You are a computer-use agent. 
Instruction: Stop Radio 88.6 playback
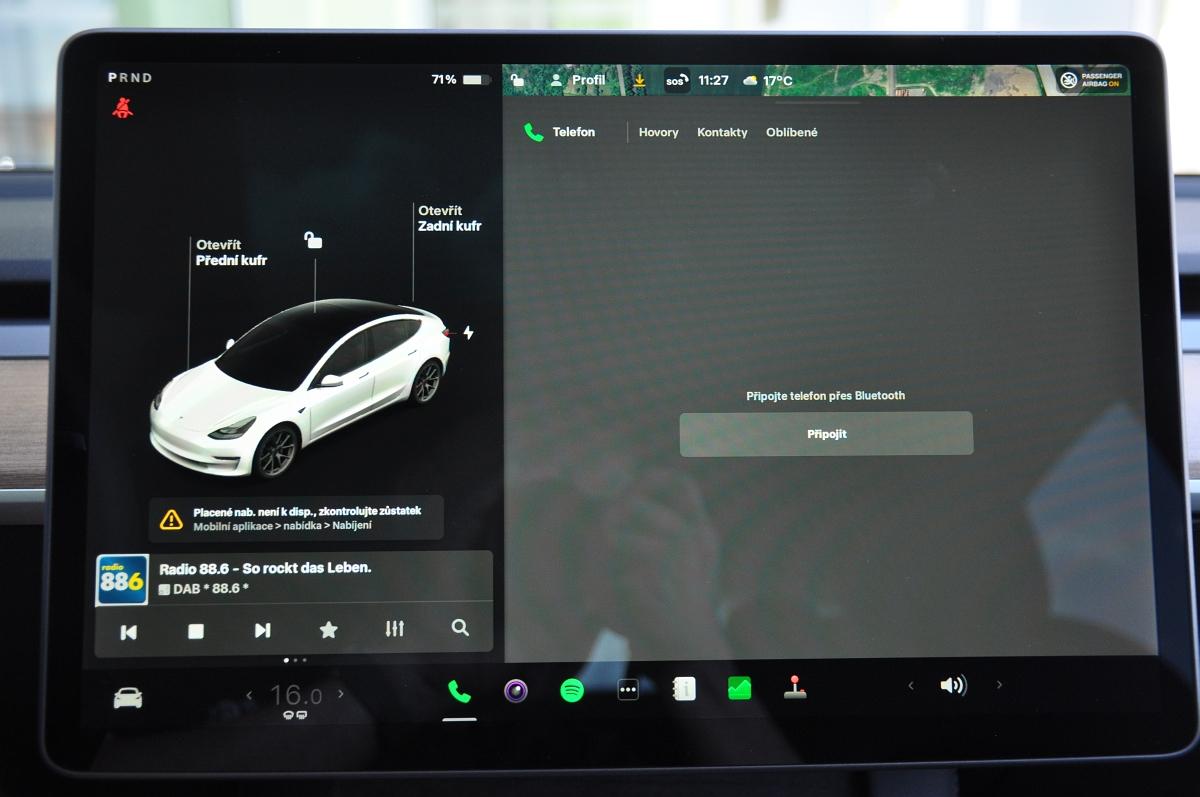coord(196,631)
